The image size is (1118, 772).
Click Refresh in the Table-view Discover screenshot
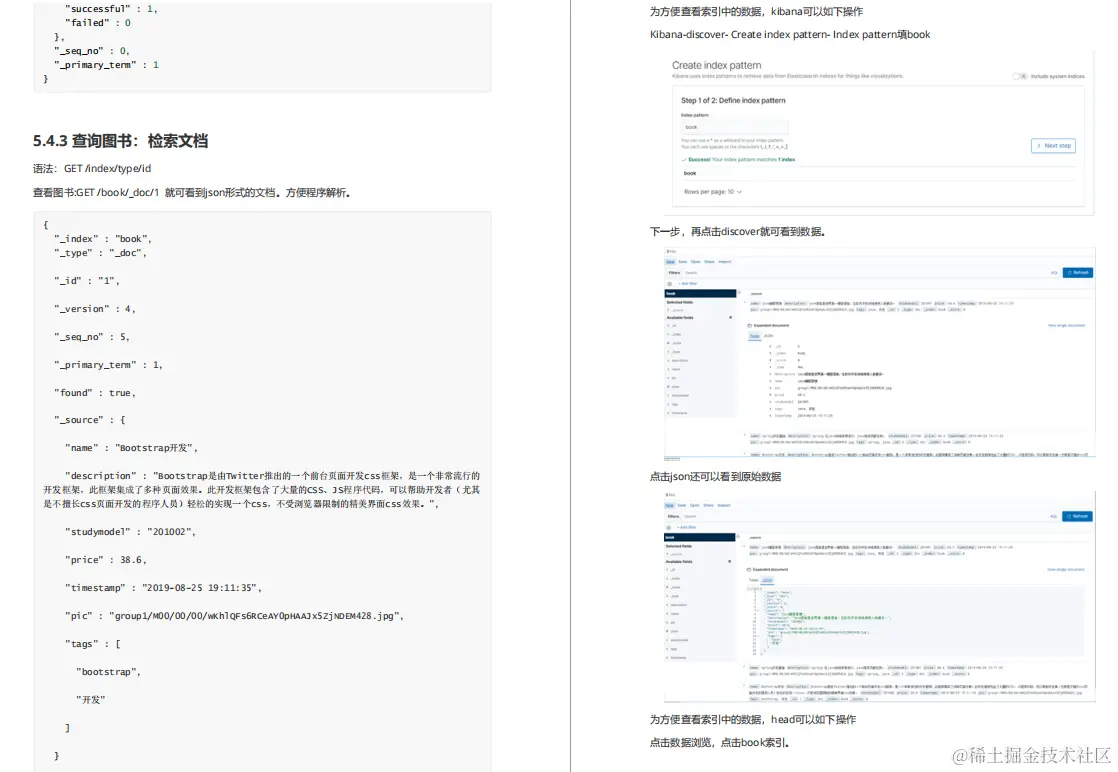(x=1077, y=272)
